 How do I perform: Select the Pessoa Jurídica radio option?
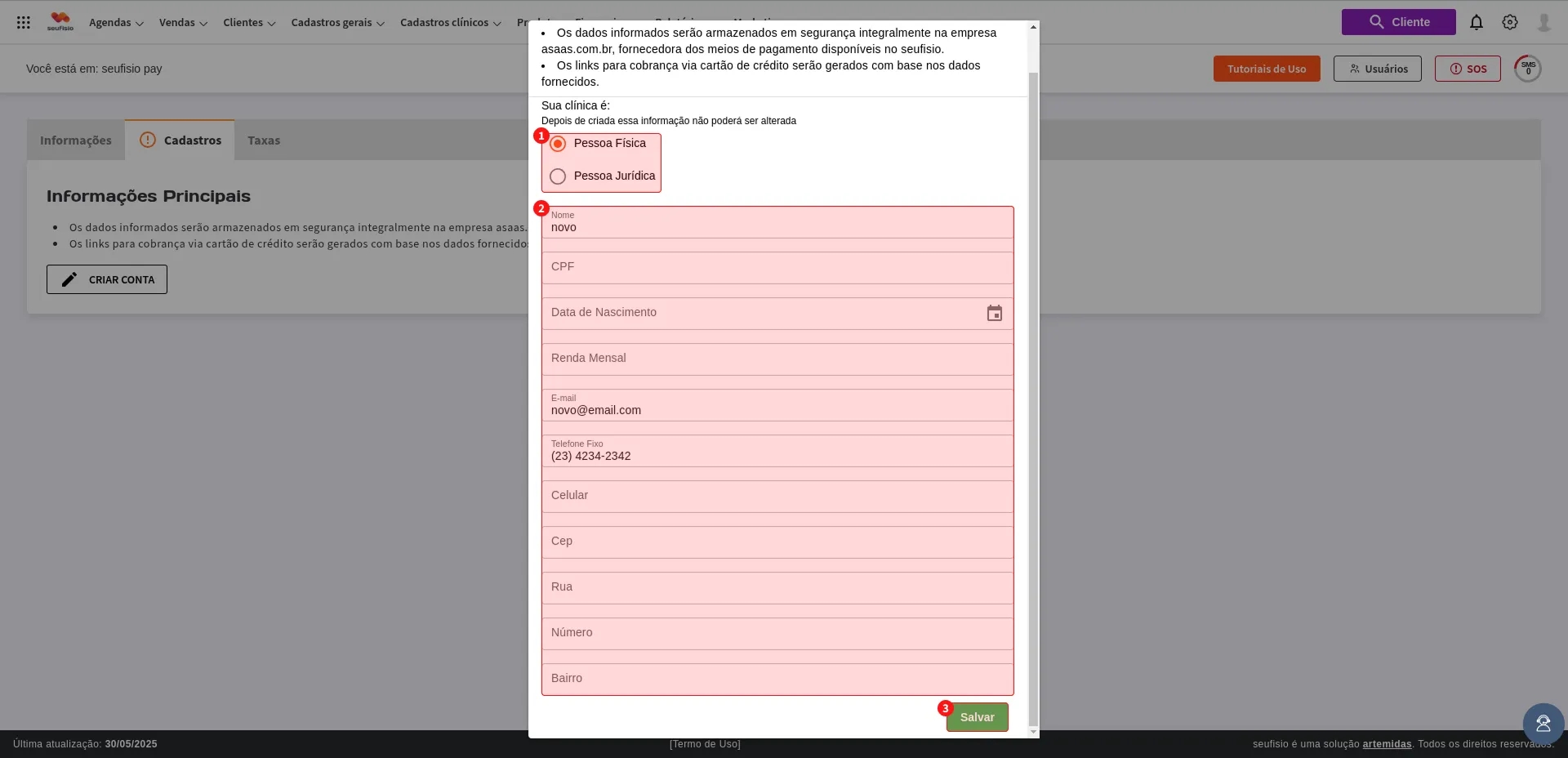[x=558, y=176]
